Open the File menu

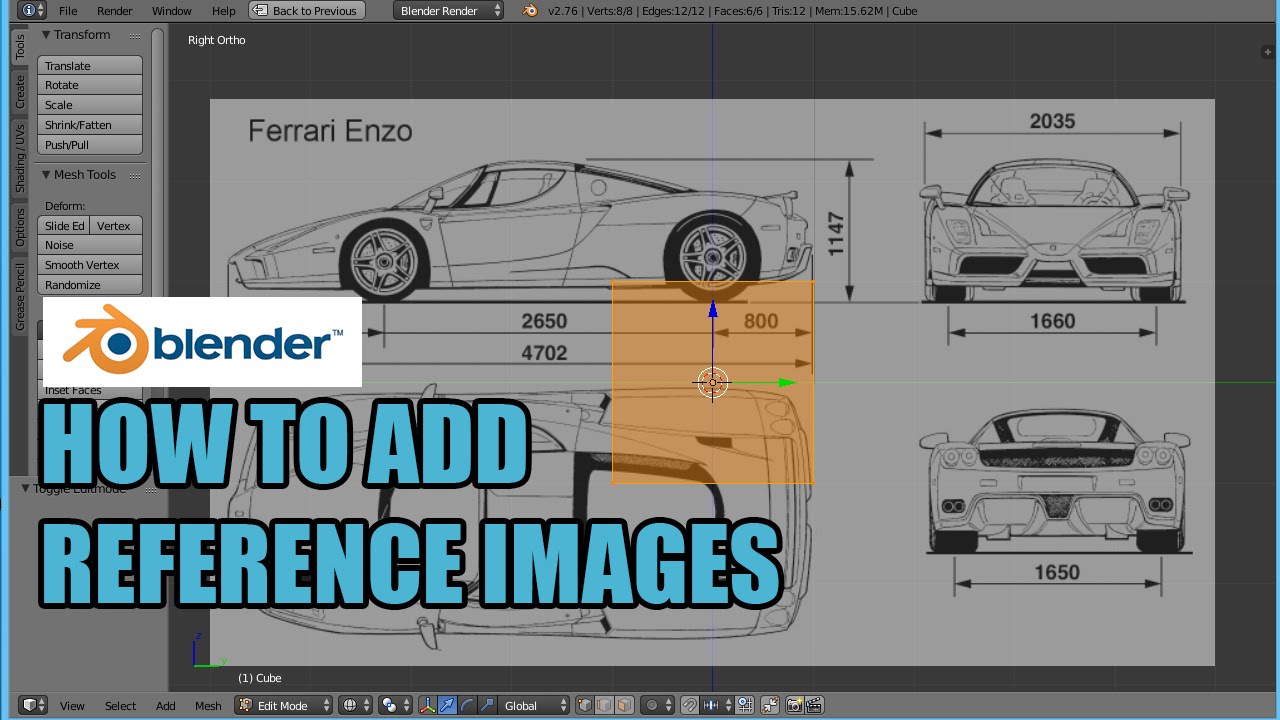[68, 10]
